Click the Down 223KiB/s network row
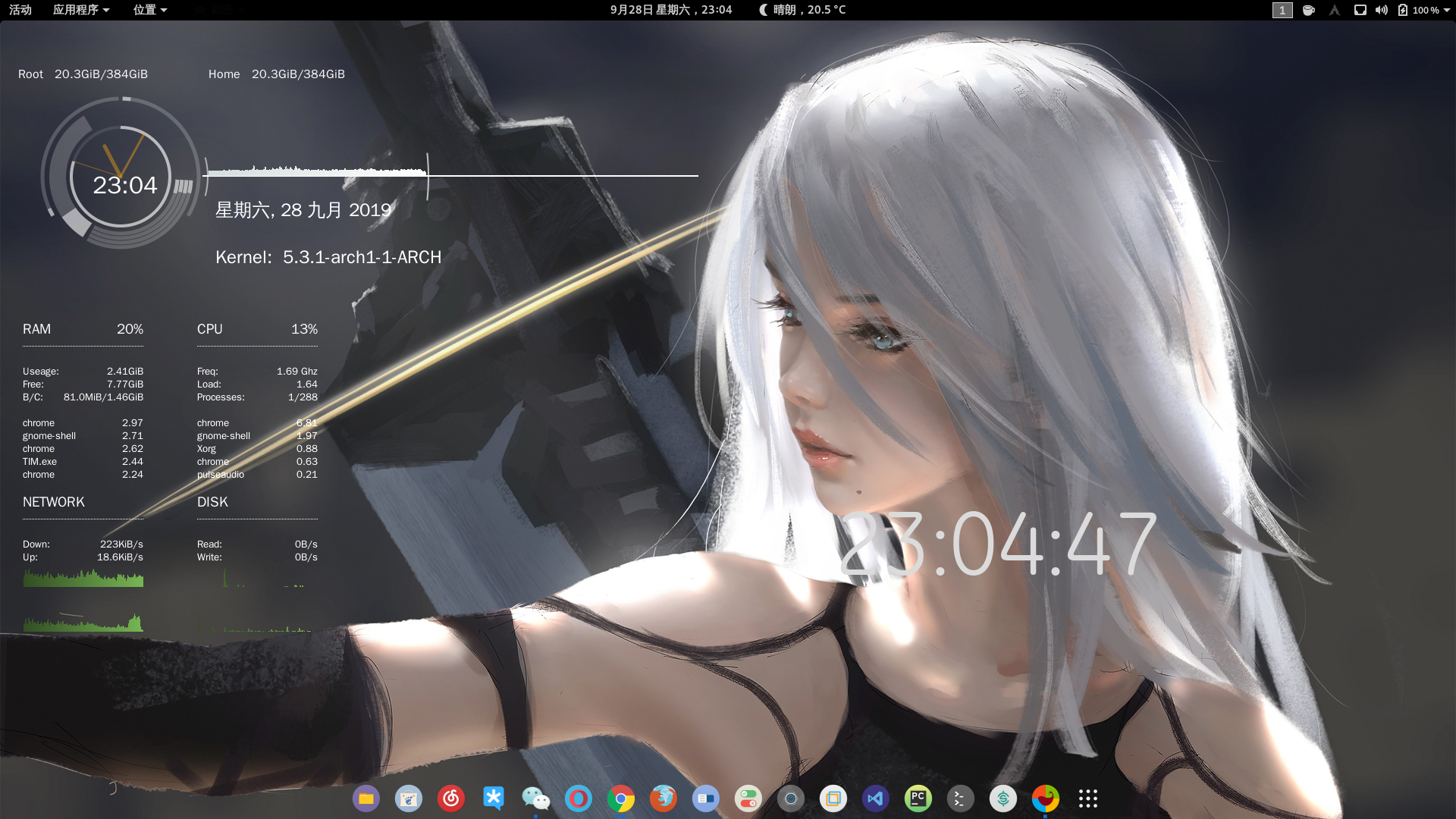Screen dimensions: 1456x819 pyautogui.click(x=83, y=544)
